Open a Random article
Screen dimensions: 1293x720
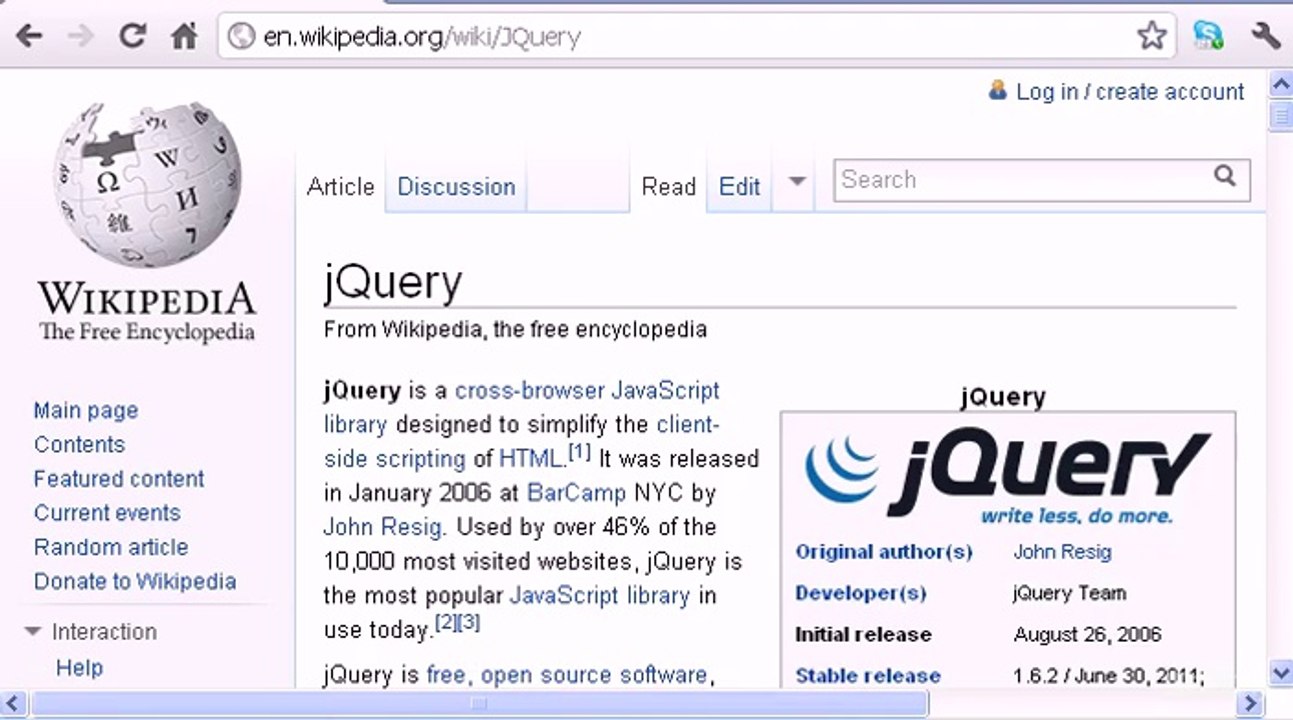[x=111, y=547]
